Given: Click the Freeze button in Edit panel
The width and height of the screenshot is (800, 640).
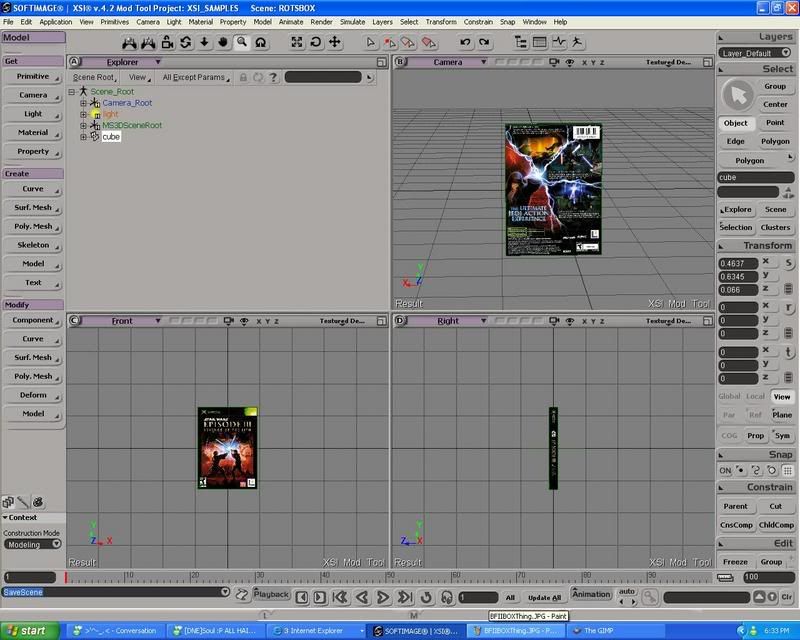Looking at the screenshot, I should [735, 561].
